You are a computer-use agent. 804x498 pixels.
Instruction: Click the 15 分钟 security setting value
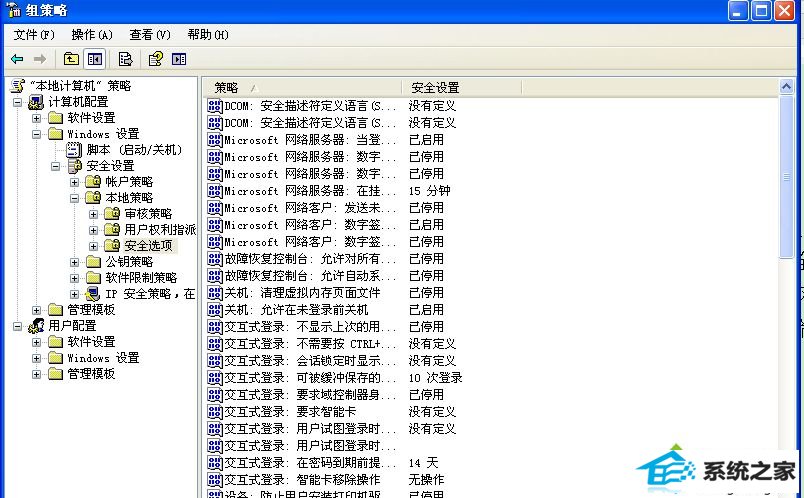(x=430, y=191)
